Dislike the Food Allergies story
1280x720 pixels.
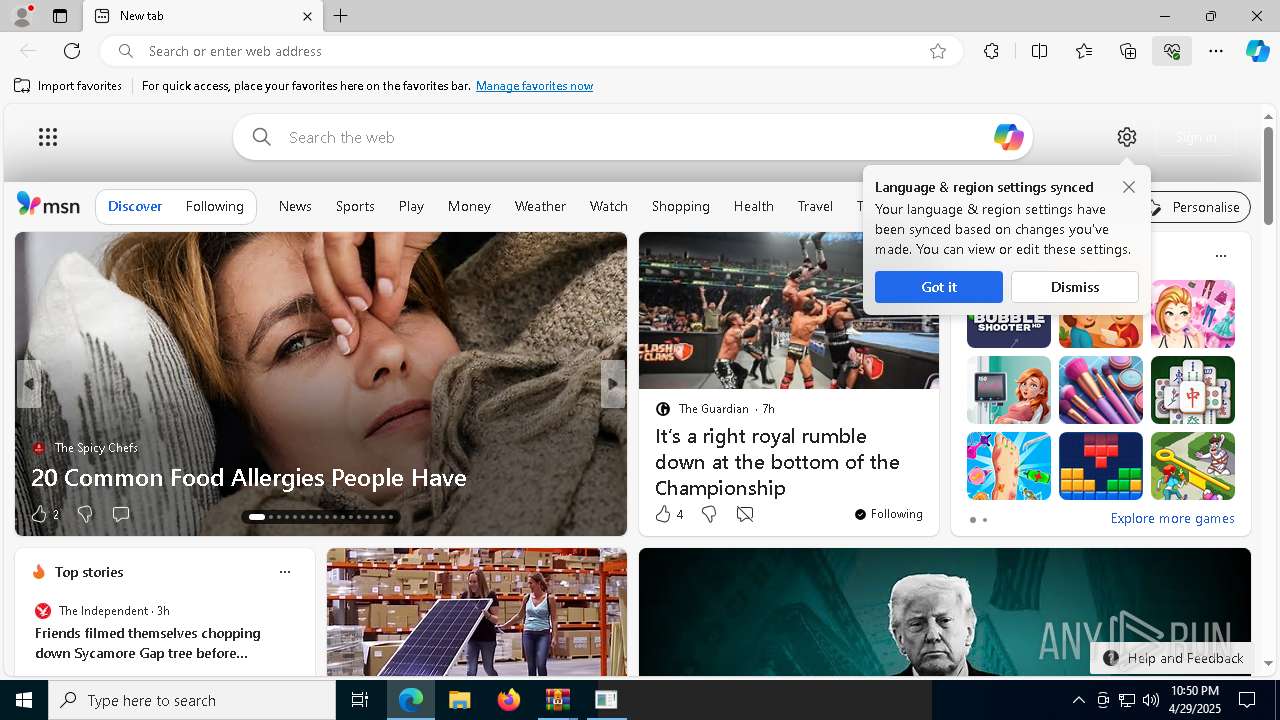click(85, 514)
